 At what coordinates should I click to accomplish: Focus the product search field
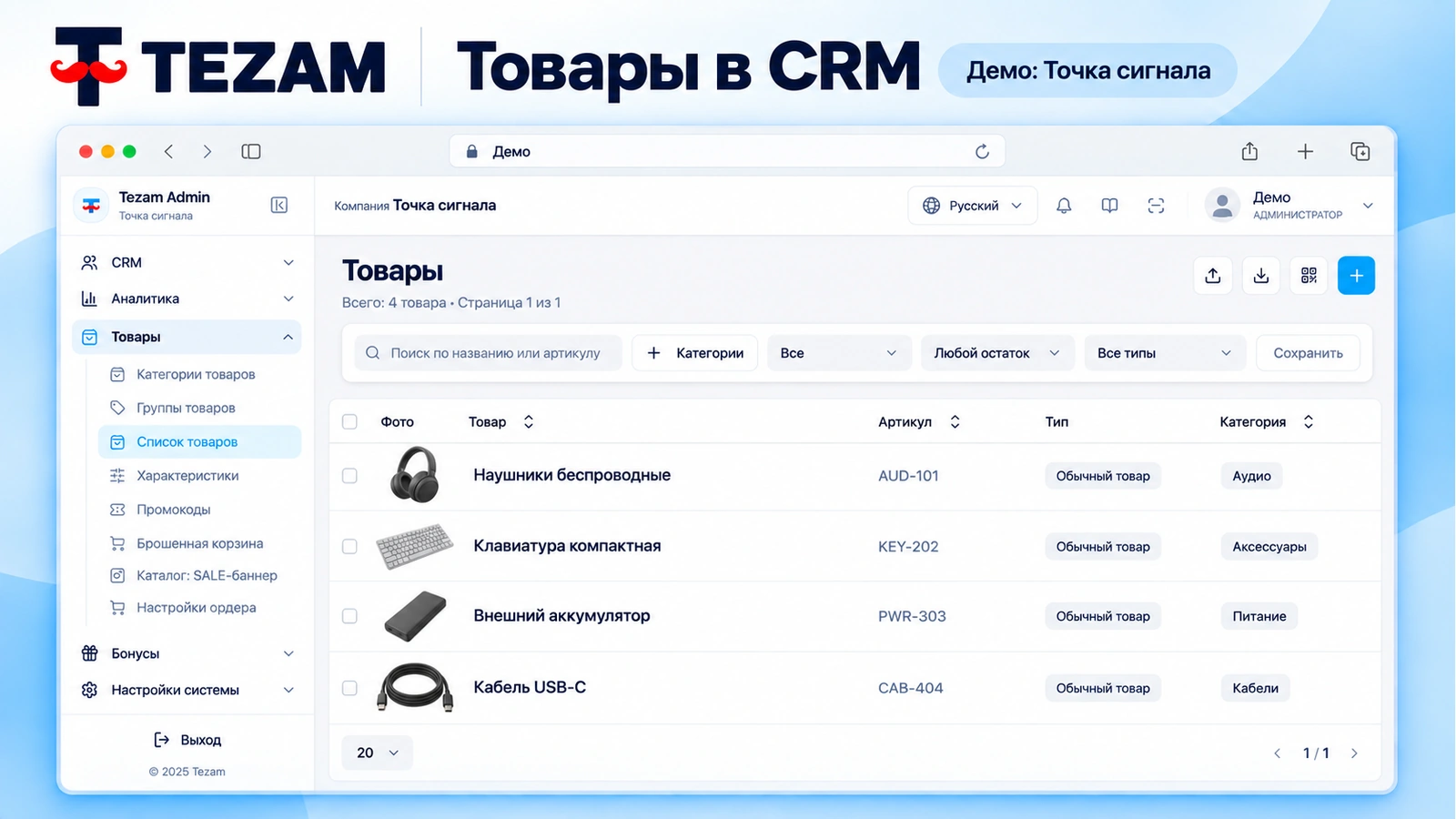487,353
